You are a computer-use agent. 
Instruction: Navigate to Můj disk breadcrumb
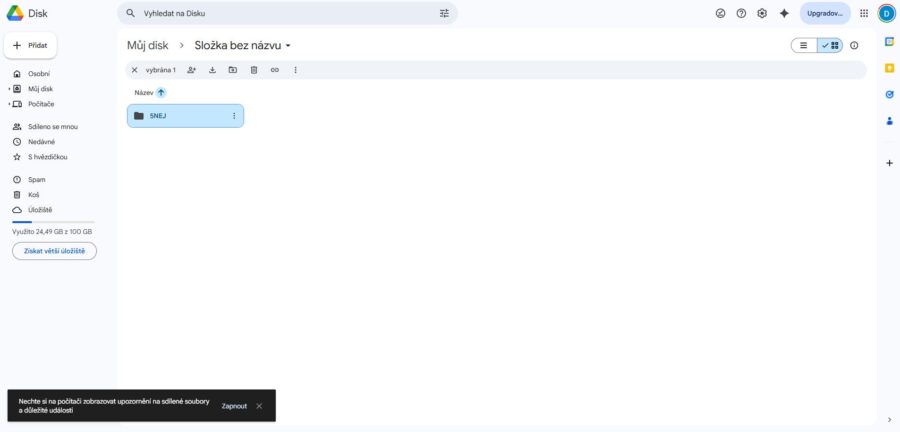(148, 45)
